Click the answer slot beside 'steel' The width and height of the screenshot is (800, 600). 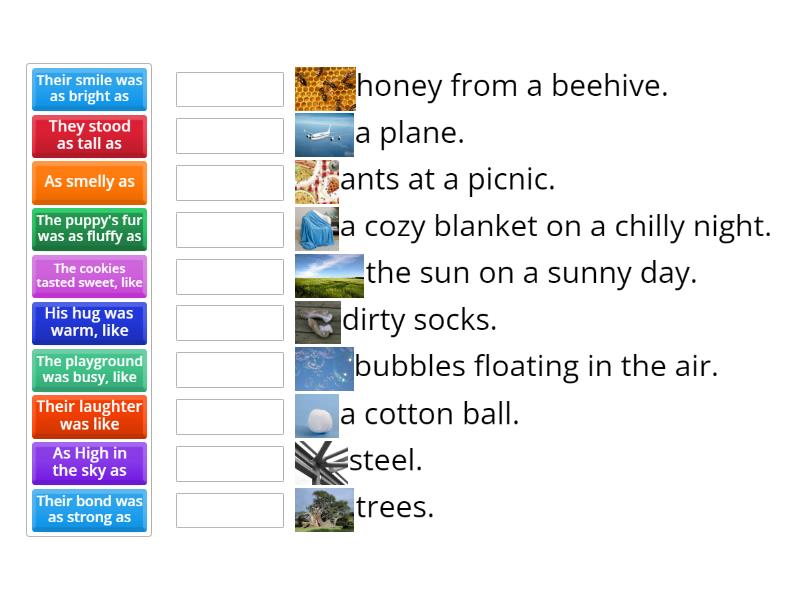pos(229,462)
